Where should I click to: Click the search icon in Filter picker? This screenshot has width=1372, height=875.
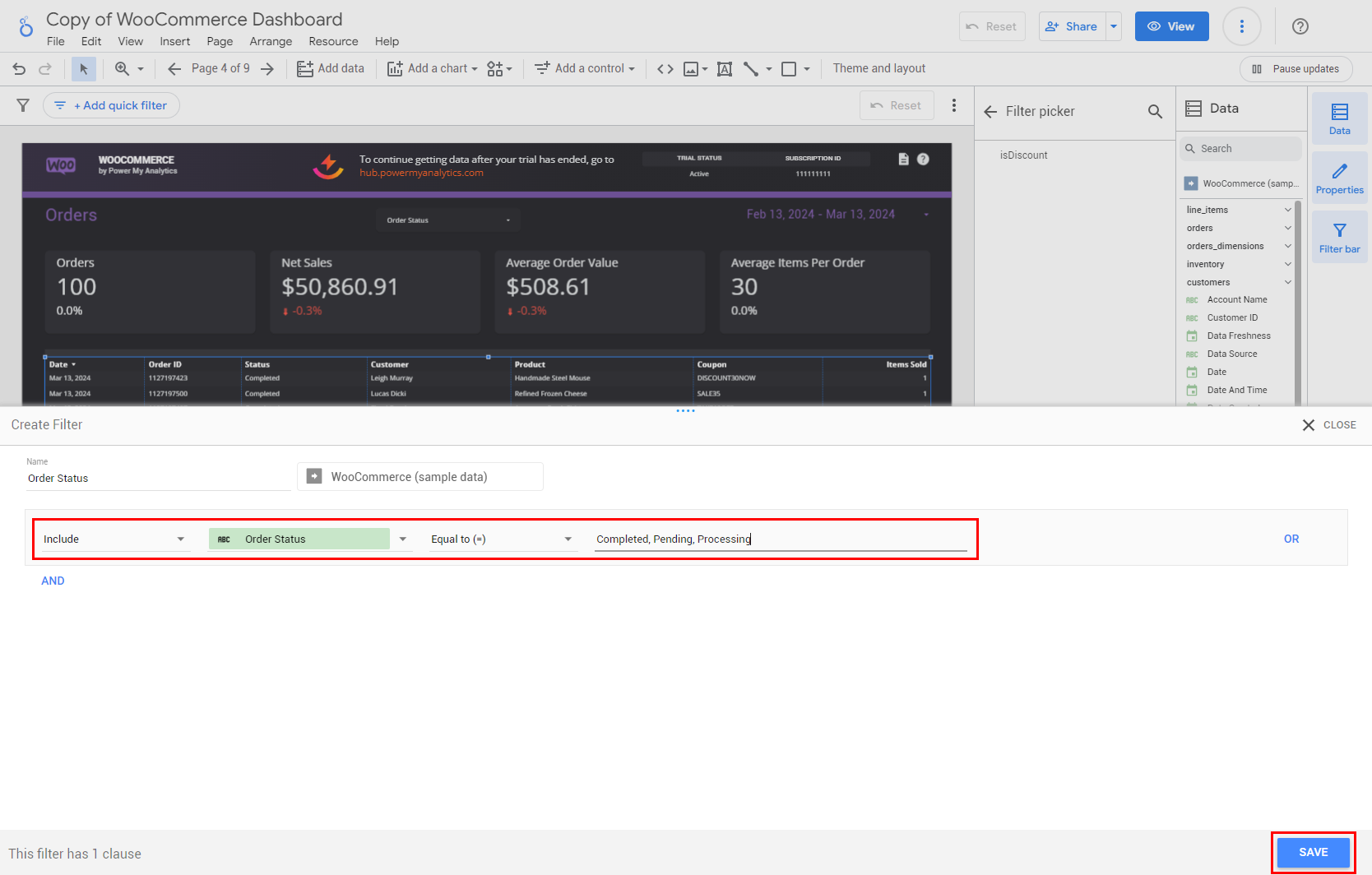(1155, 111)
